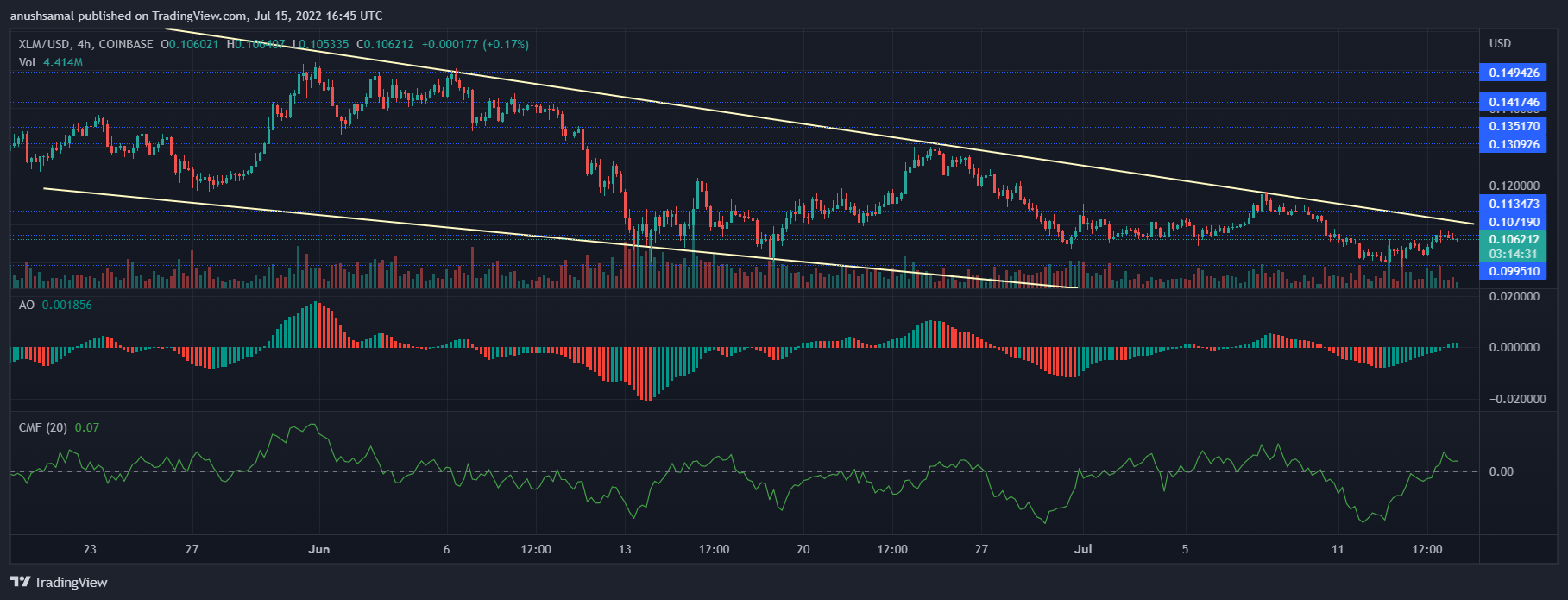
Task: Click the countdown timer 03:14:31
Action: pos(1514,254)
